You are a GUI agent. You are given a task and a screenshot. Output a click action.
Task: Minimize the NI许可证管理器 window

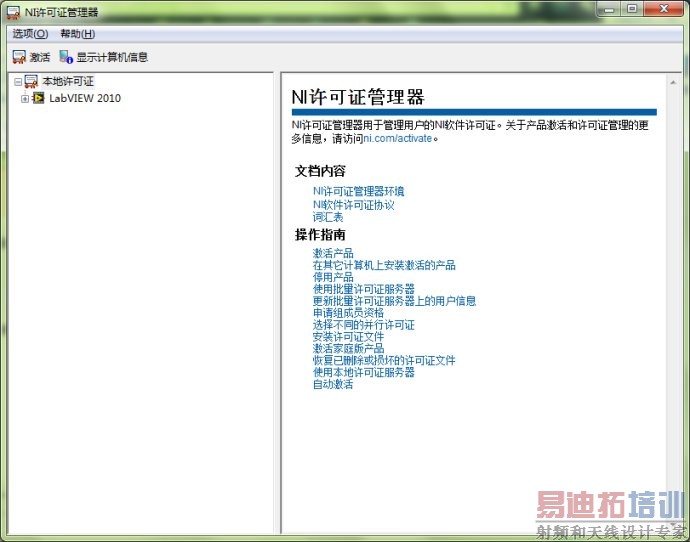point(609,9)
